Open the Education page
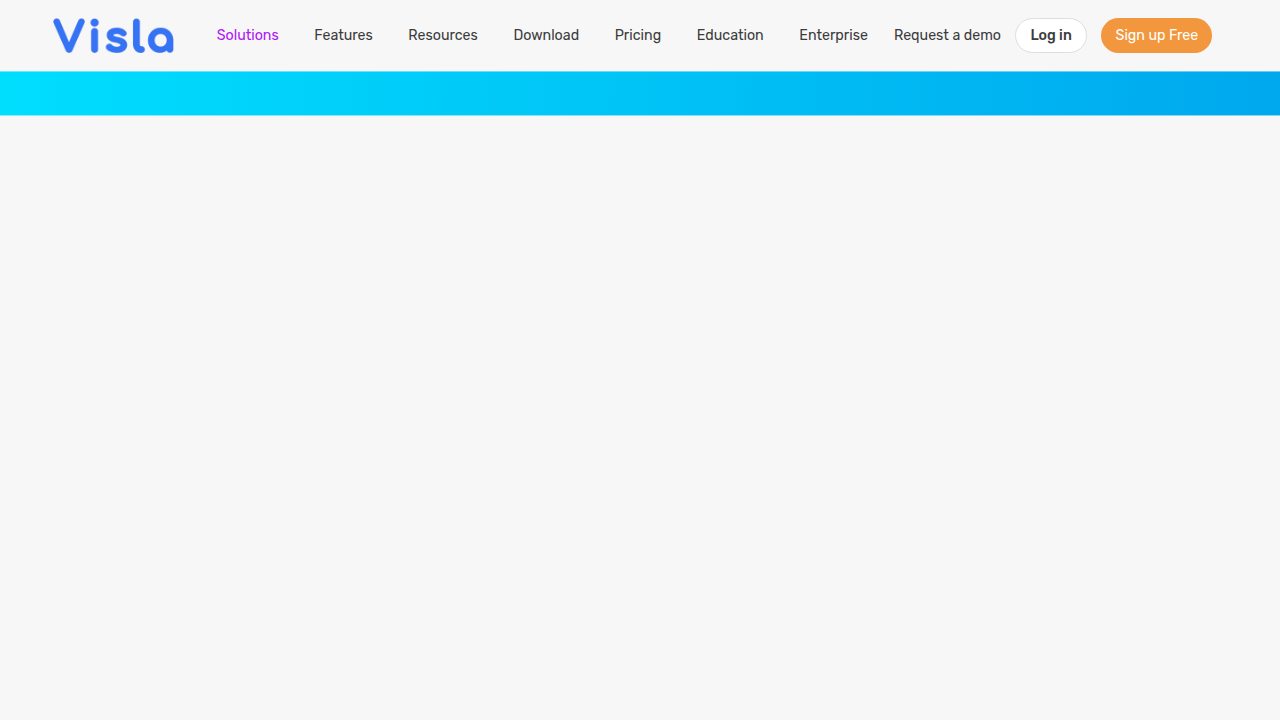Screen dimensions: 1280x720 pyautogui.click(x=730, y=35)
